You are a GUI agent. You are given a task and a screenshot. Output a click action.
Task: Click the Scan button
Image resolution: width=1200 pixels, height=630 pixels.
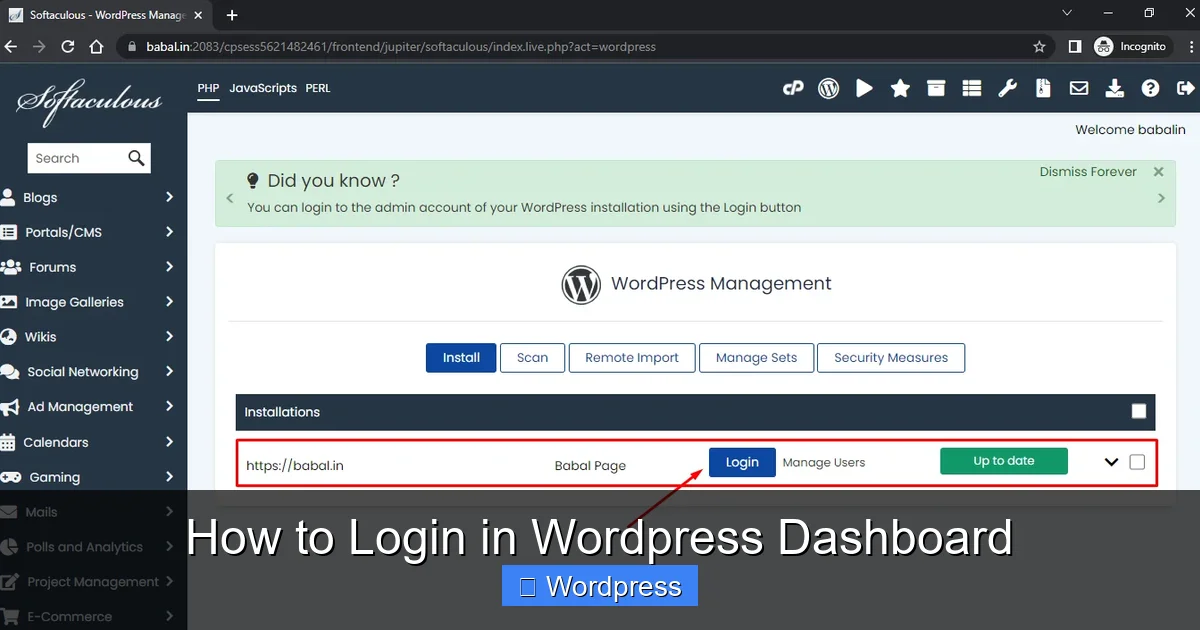(532, 358)
